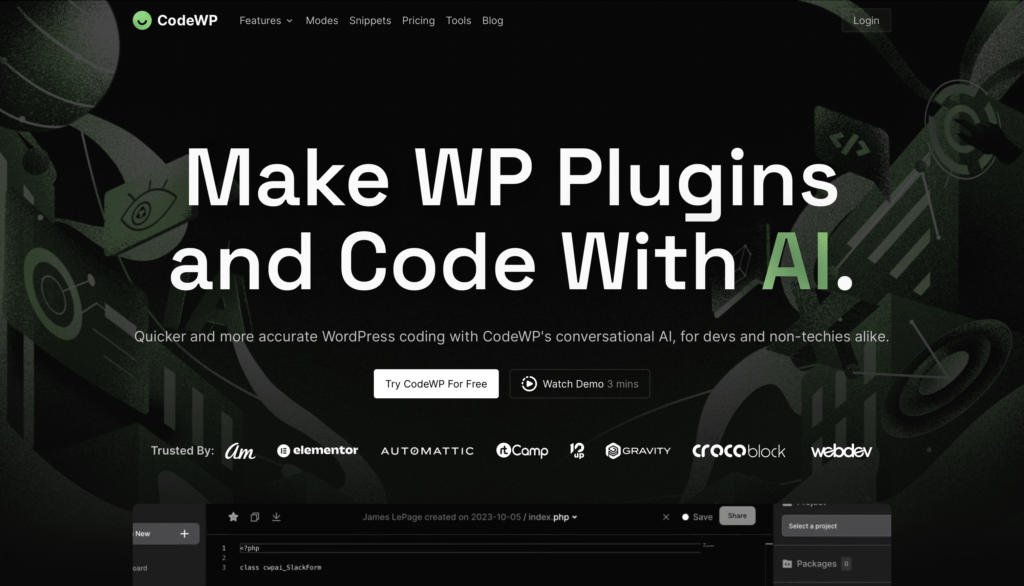Toggle the Save radio dot

[x=686, y=517]
